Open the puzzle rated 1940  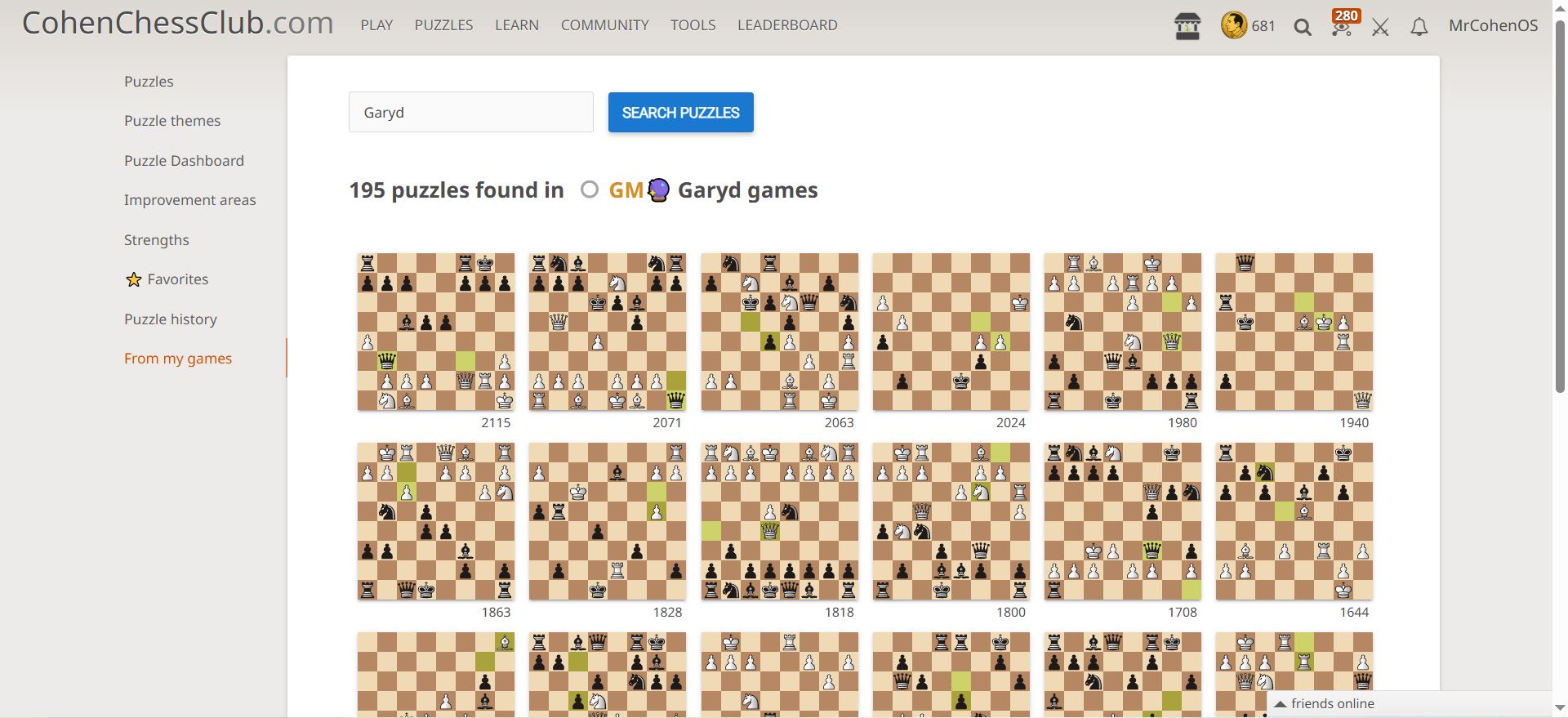tap(1294, 332)
